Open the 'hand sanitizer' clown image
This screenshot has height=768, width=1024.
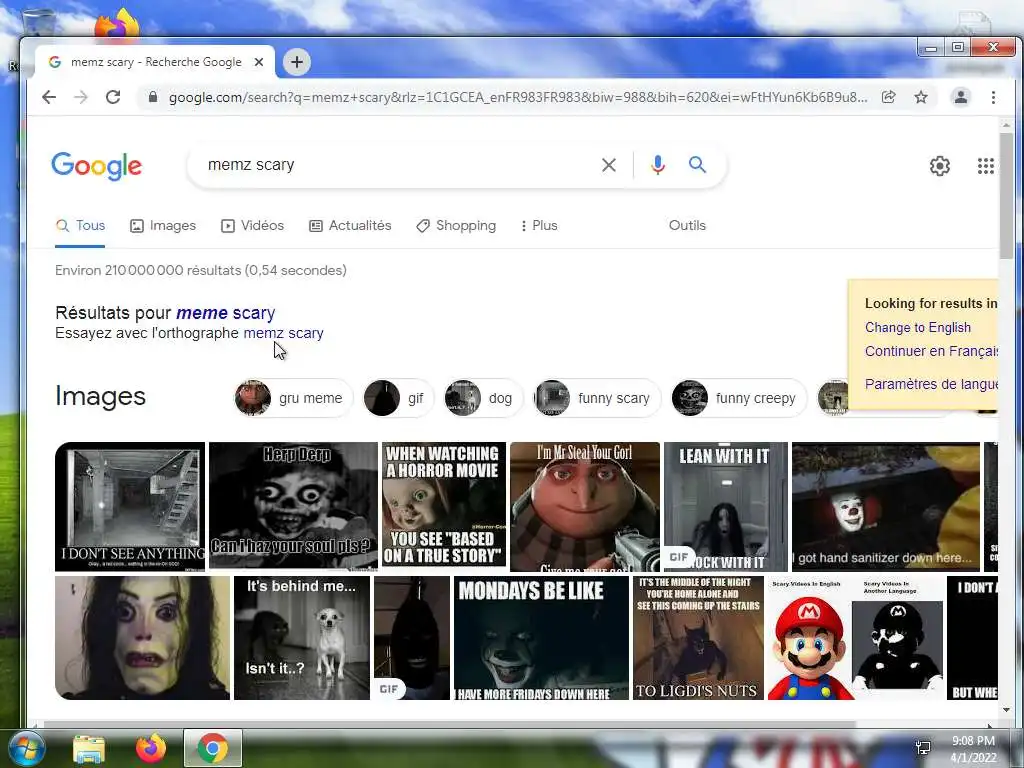pos(886,506)
